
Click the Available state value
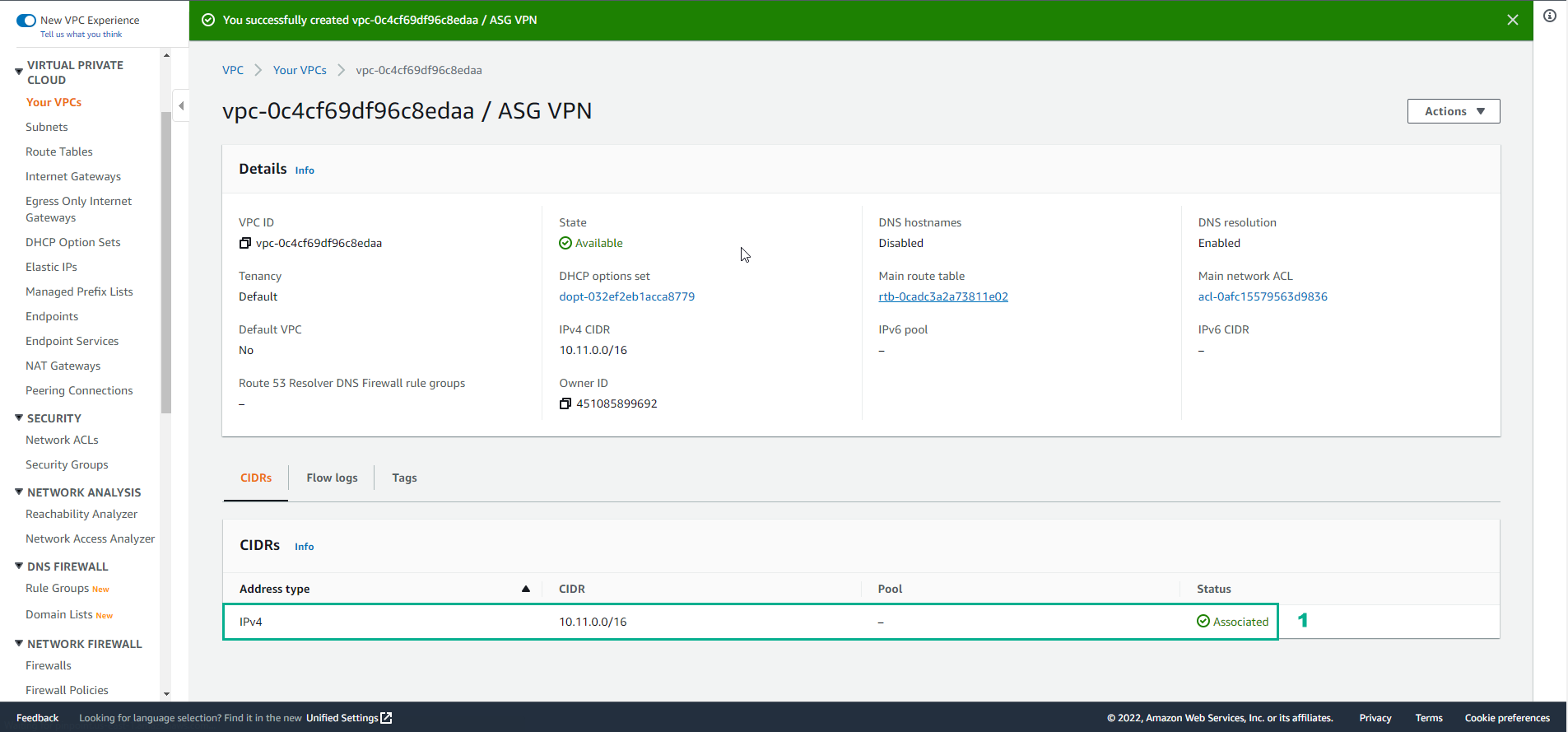(x=591, y=243)
